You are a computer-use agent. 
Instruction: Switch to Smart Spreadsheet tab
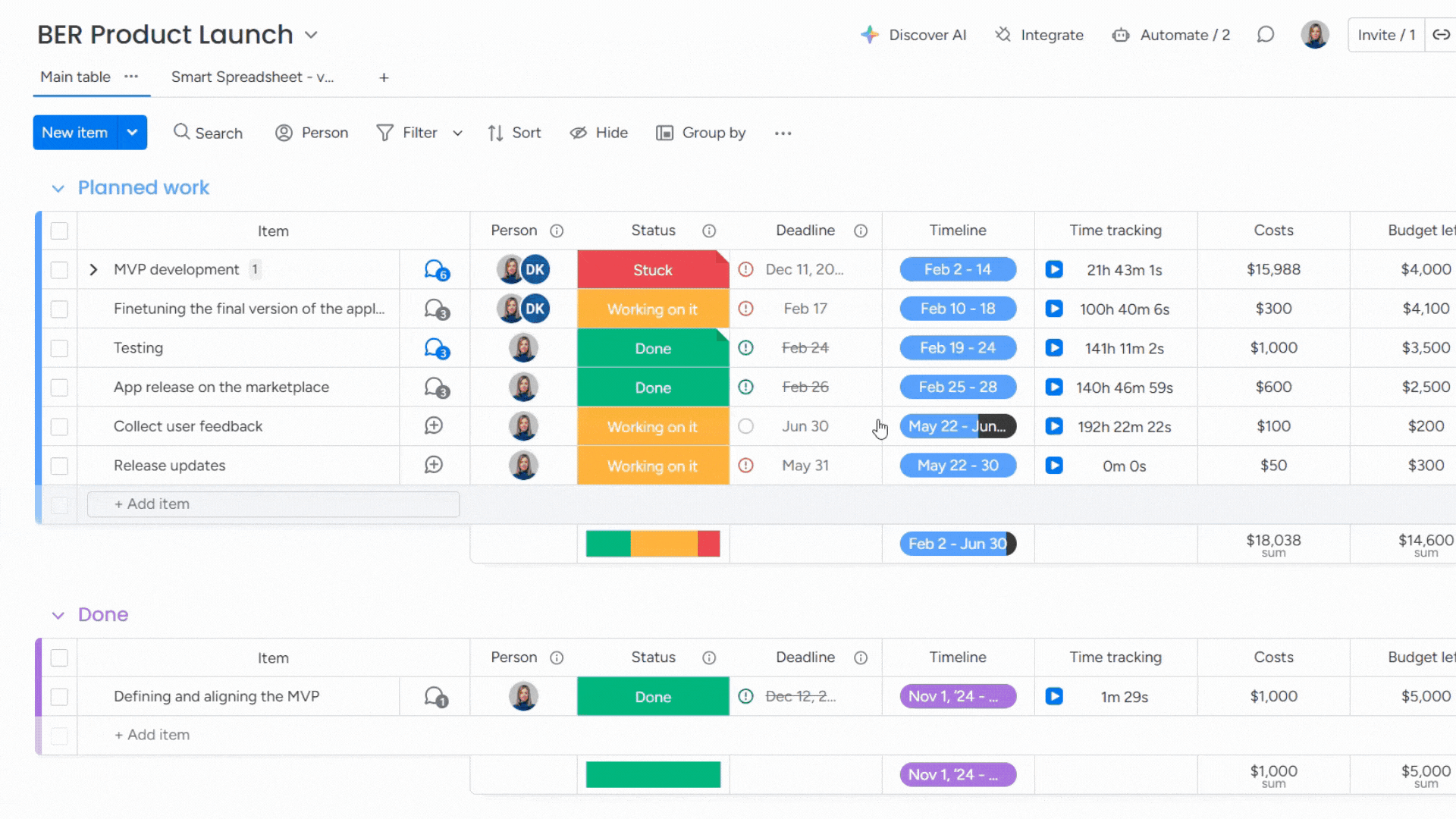click(x=252, y=77)
